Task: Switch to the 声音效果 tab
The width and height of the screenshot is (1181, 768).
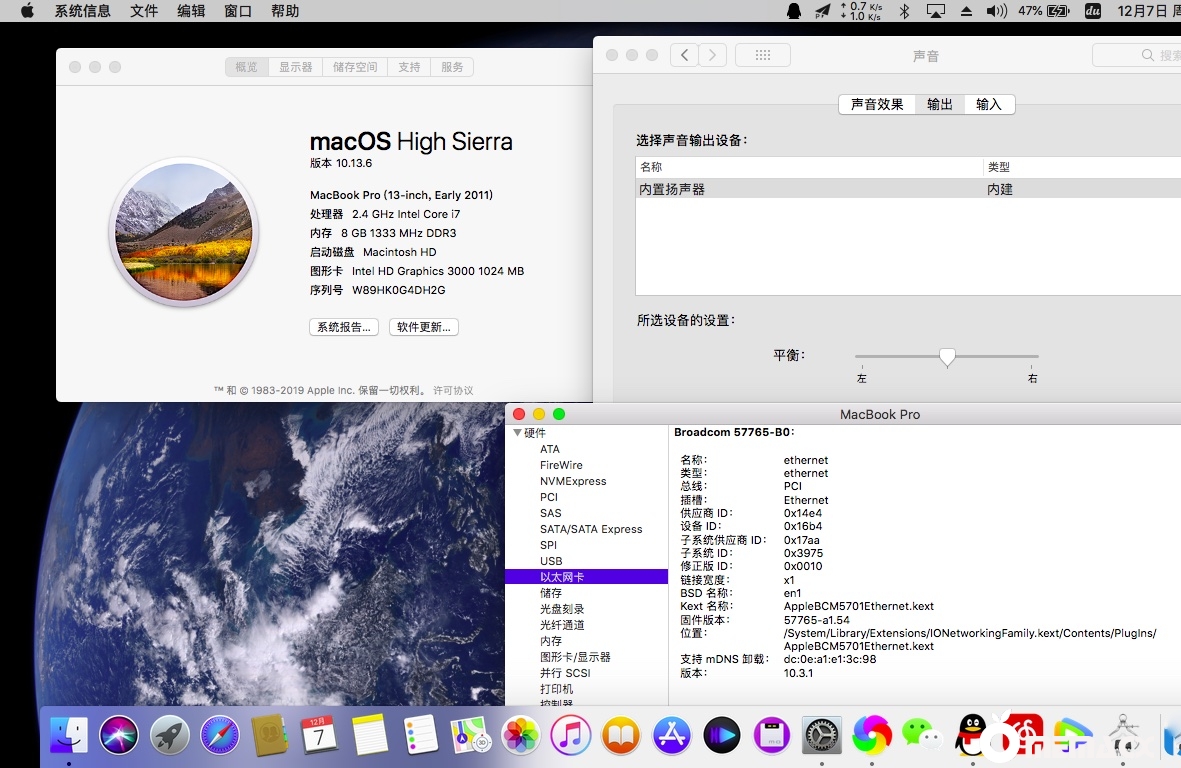Action: click(877, 104)
